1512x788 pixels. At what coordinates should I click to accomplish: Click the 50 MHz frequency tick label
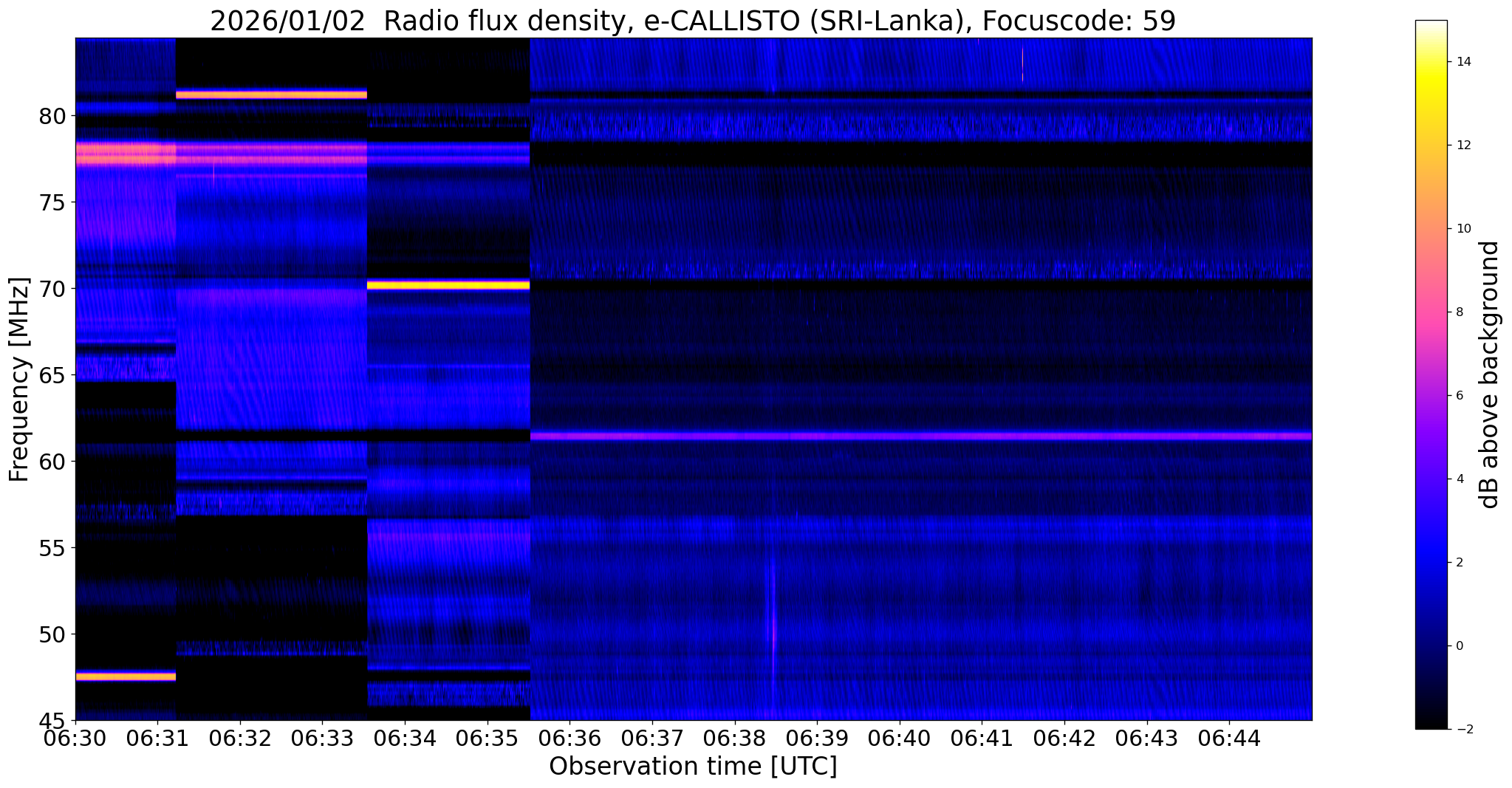click(x=52, y=634)
